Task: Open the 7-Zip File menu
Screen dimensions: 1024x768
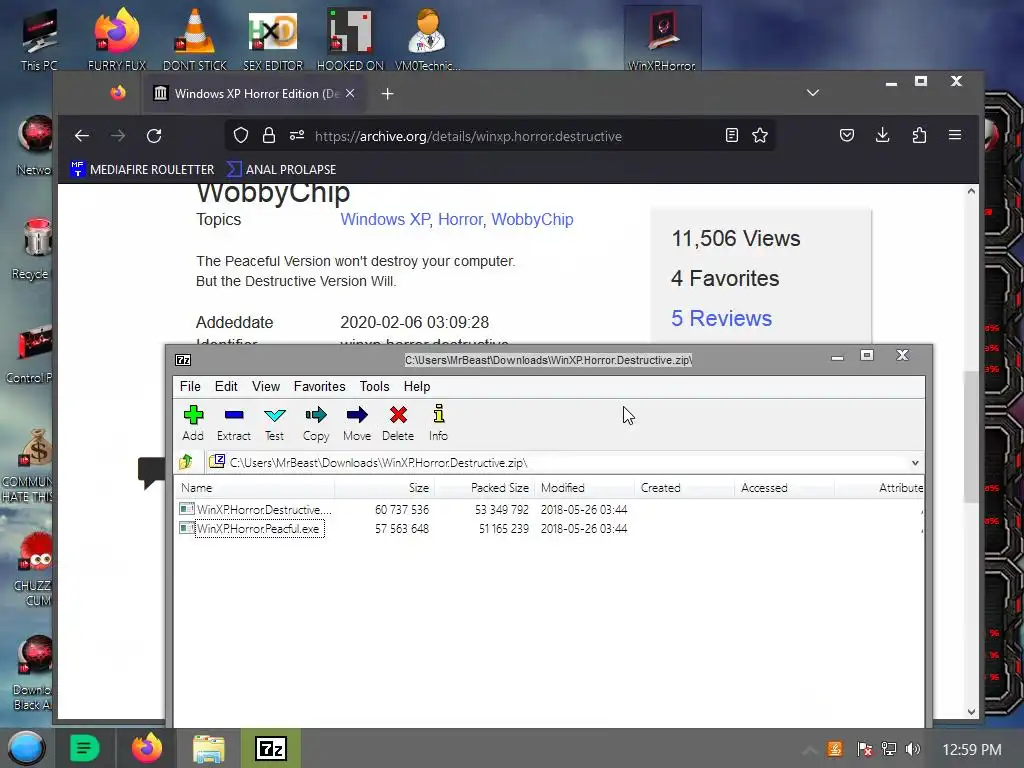Action: 190,387
